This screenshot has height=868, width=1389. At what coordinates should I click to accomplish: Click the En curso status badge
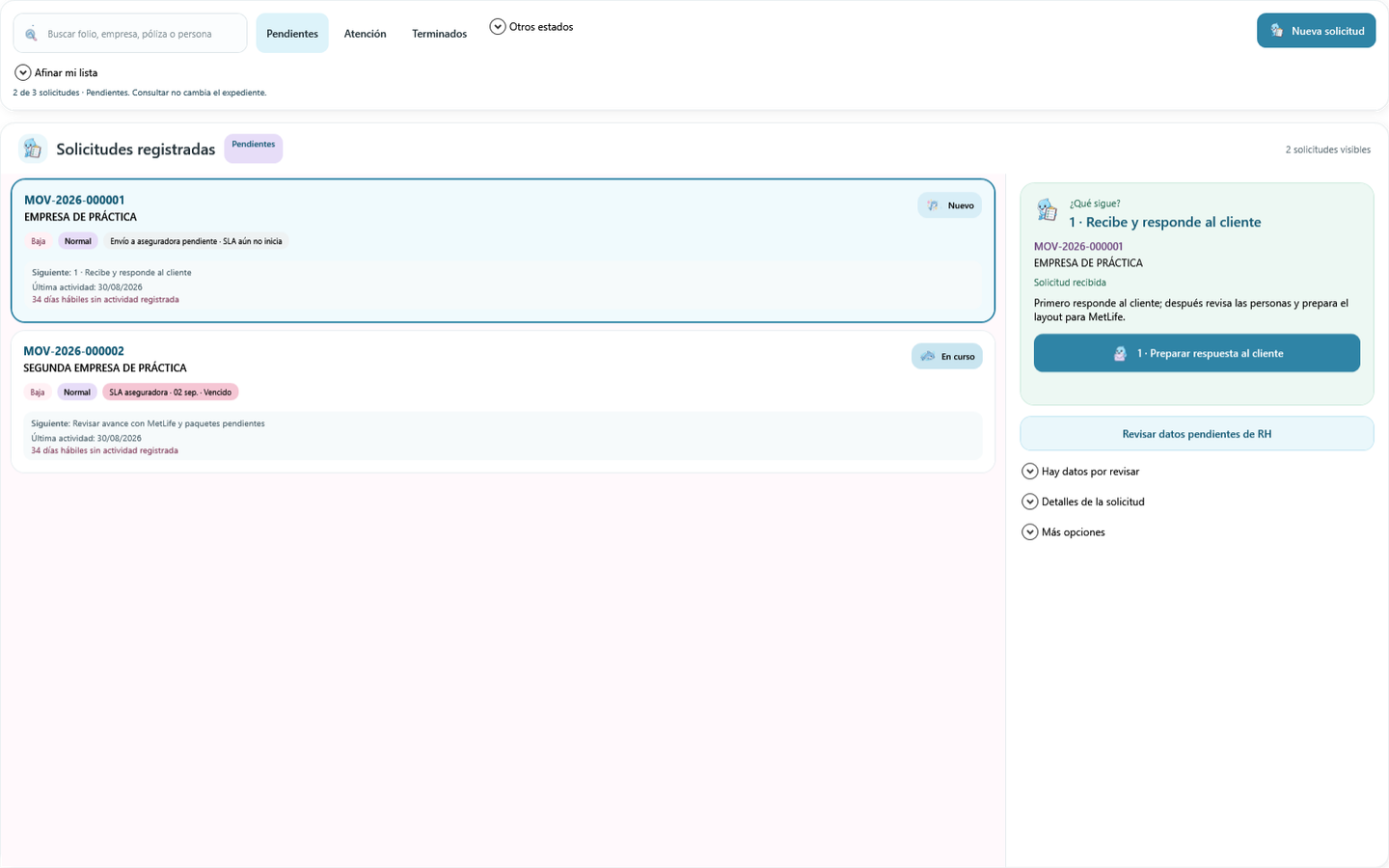point(947,357)
